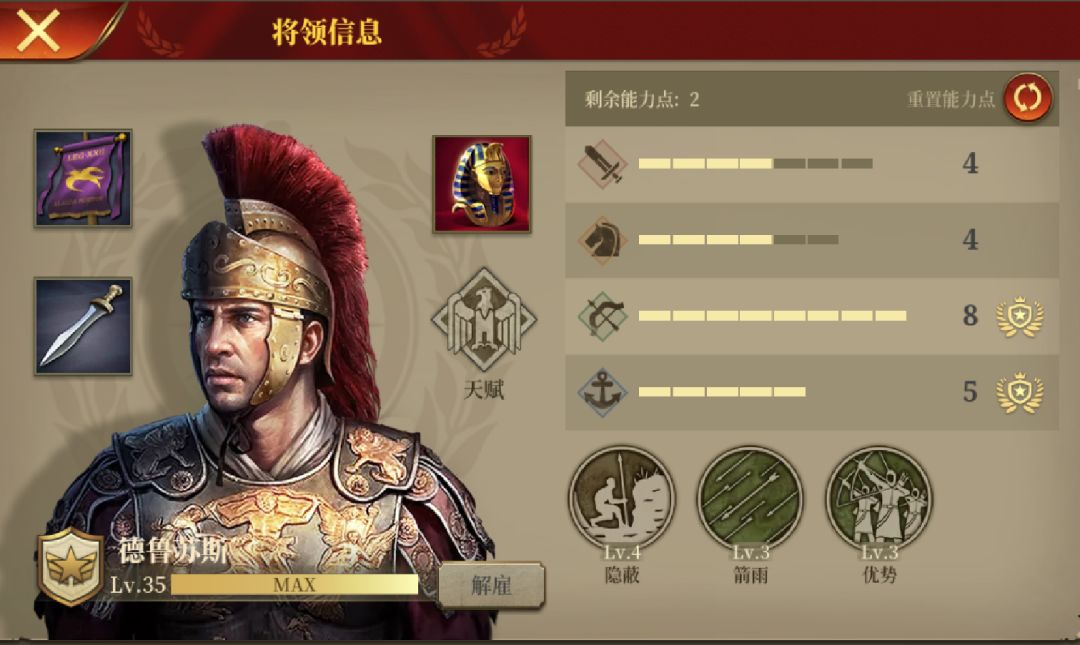Select the 箭雨 Lv.3 arrow rain skill
Image resolution: width=1080 pixels, height=645 pixels.
click(750, 499)
